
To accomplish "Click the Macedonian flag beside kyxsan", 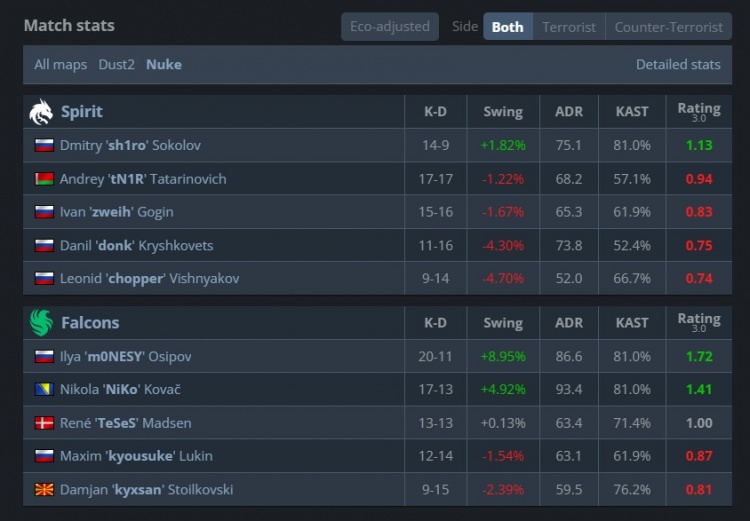I will (x=43, y=490).
